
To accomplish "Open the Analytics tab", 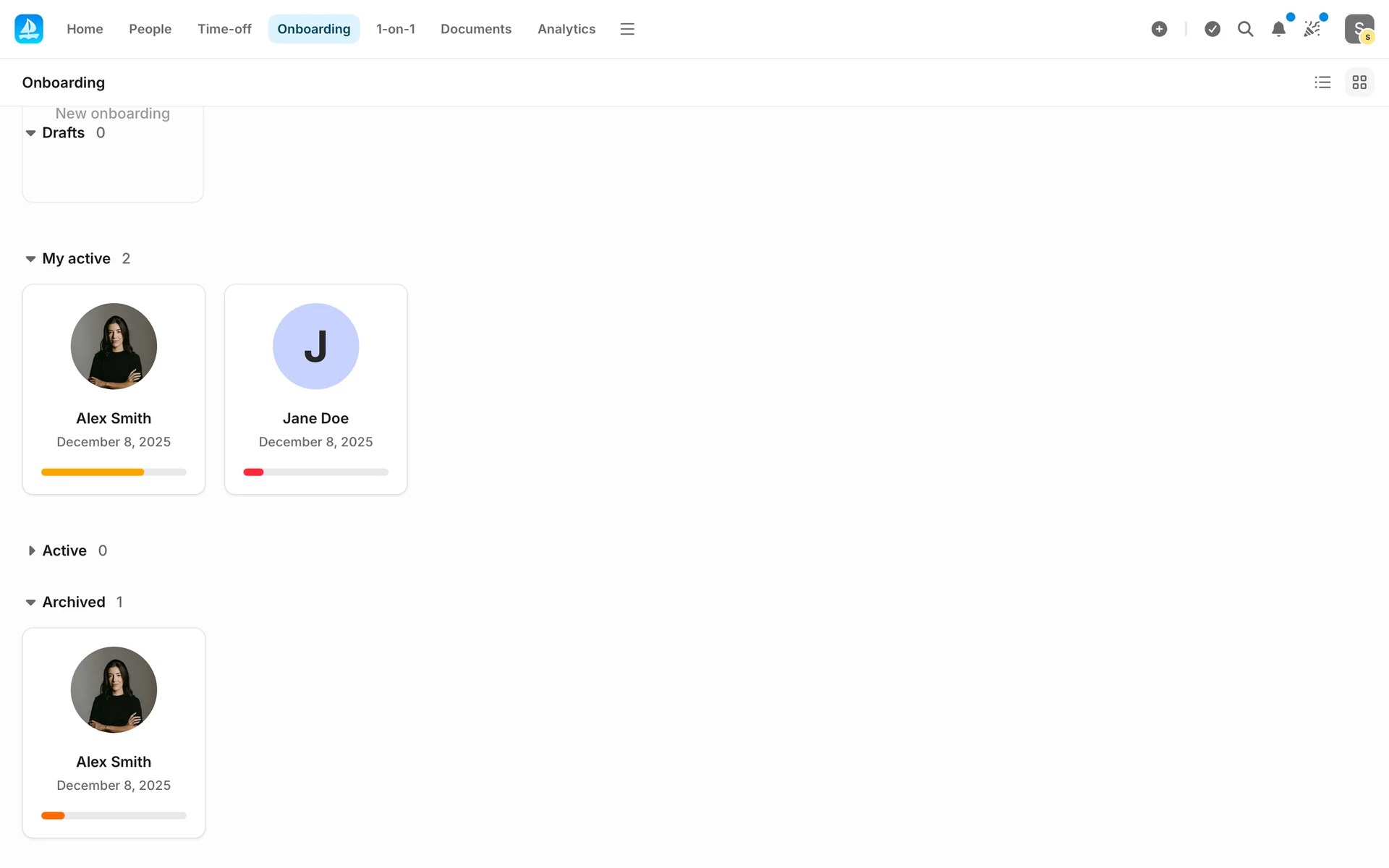I will click(566, 29).
